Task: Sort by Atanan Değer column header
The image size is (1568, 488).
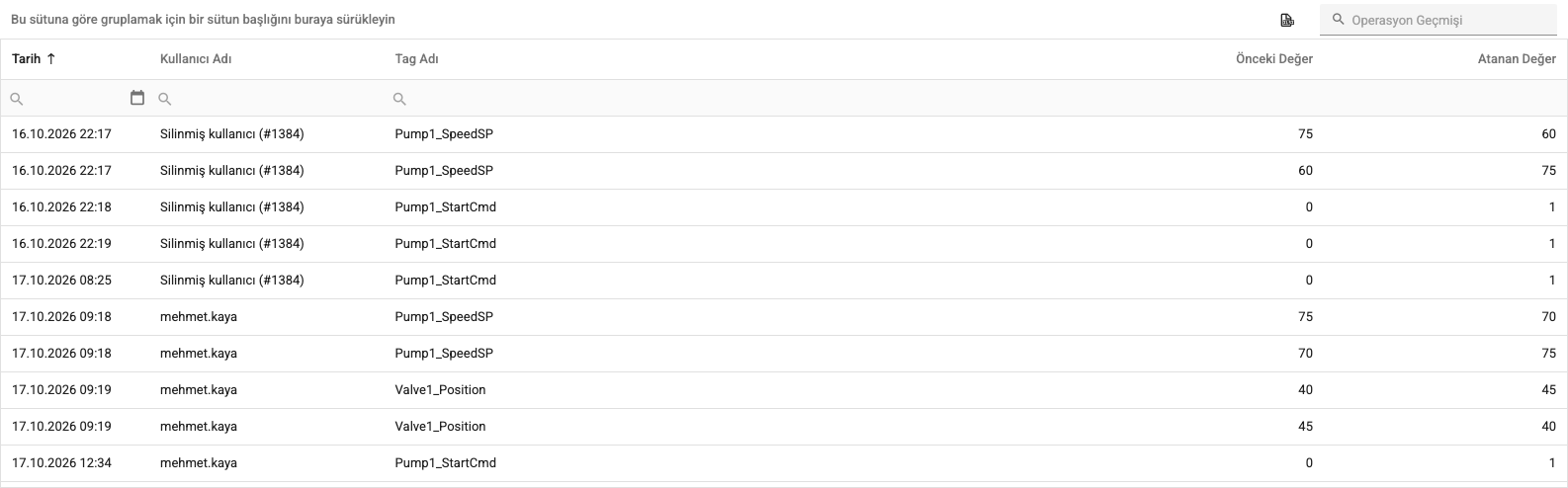Action: [x=1517, y=59]
